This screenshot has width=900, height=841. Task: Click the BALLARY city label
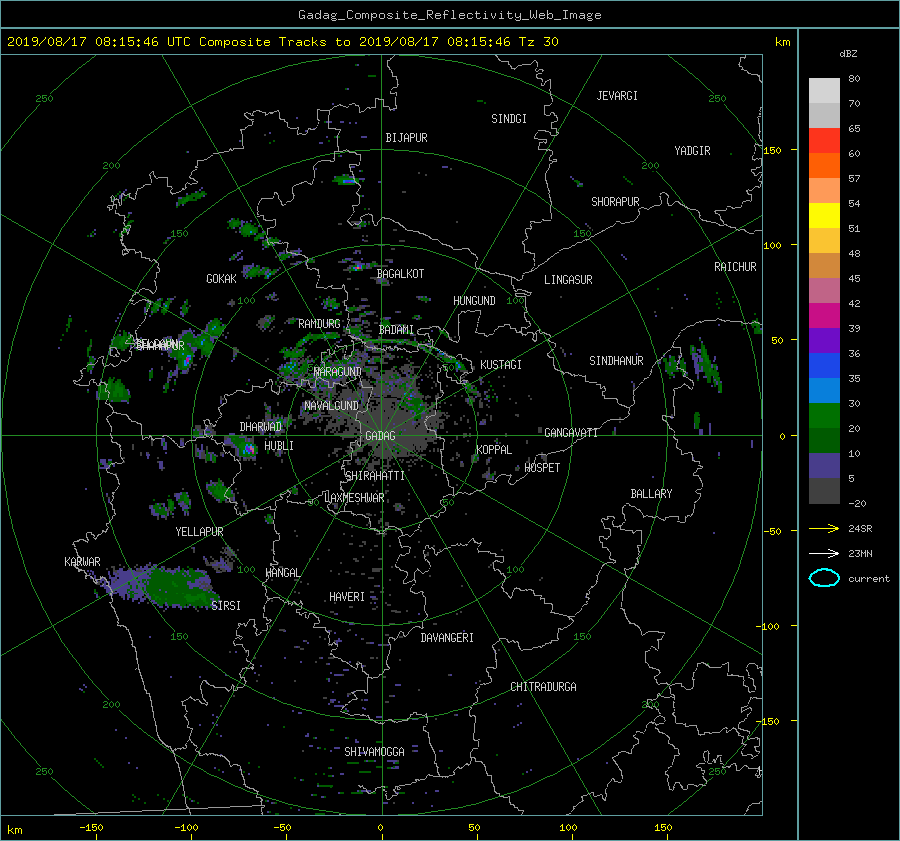651,494
